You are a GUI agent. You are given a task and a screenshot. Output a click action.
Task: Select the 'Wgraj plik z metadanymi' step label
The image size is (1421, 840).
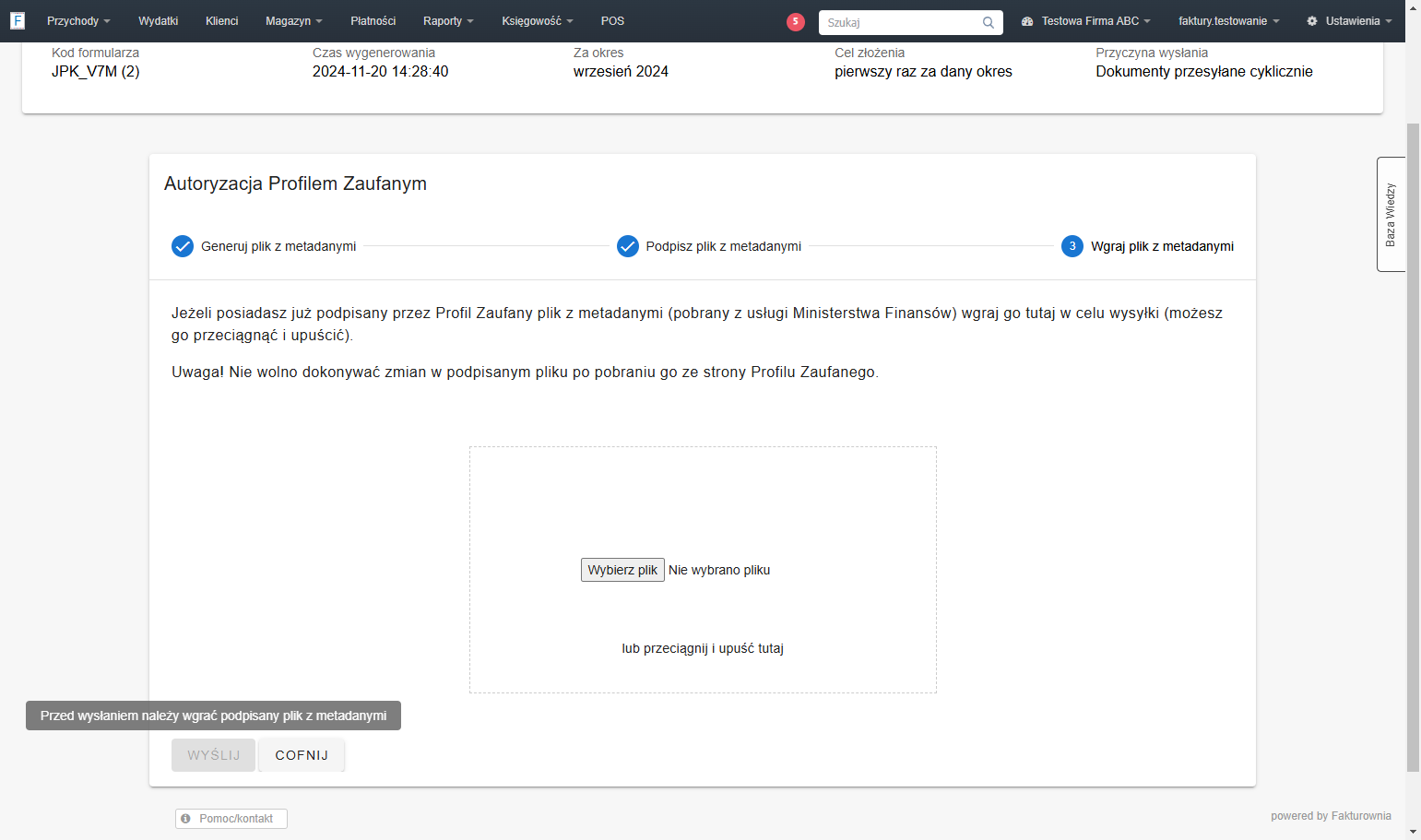(x=1162, y=246)
